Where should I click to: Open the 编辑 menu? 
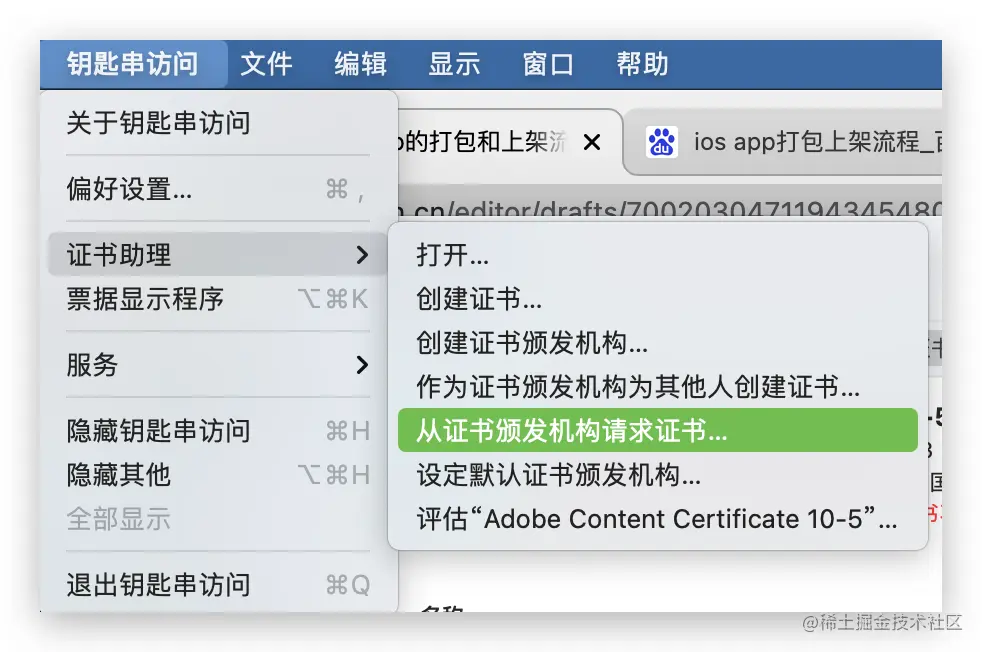(x=359, y=64)
